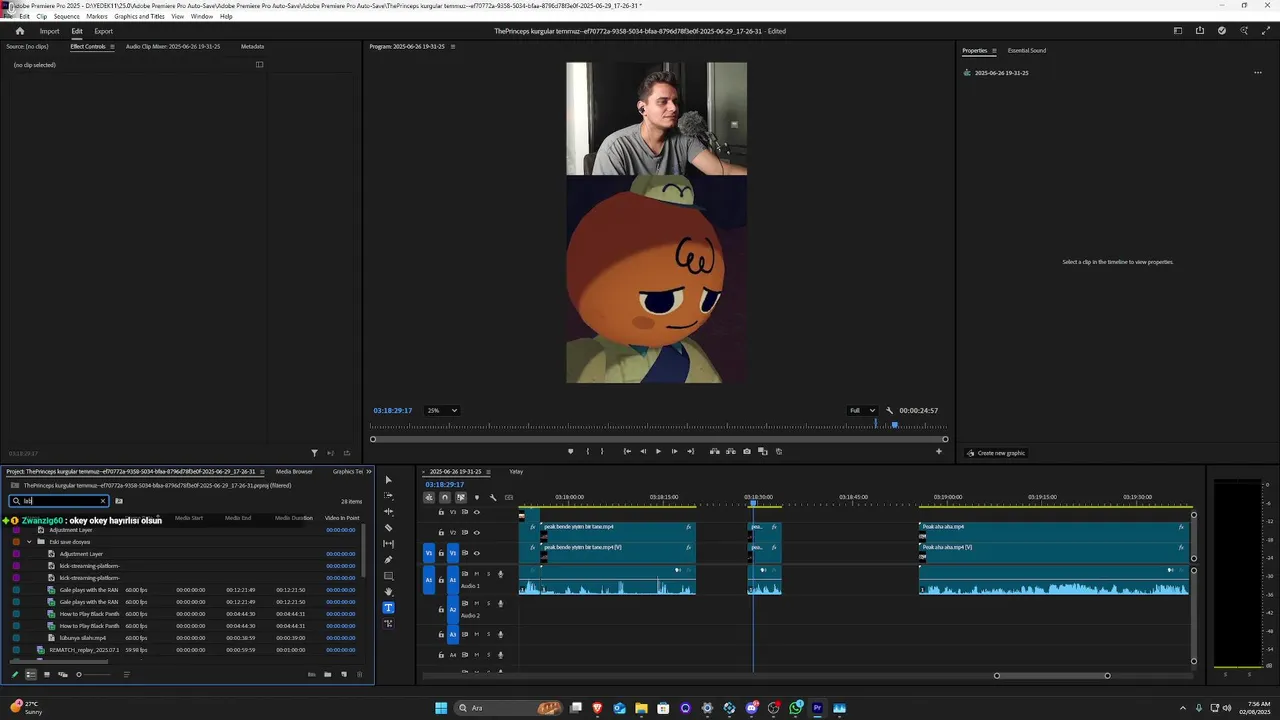
Task: Open sort icons menu in Project panel
Action: (x=126, y=675)
